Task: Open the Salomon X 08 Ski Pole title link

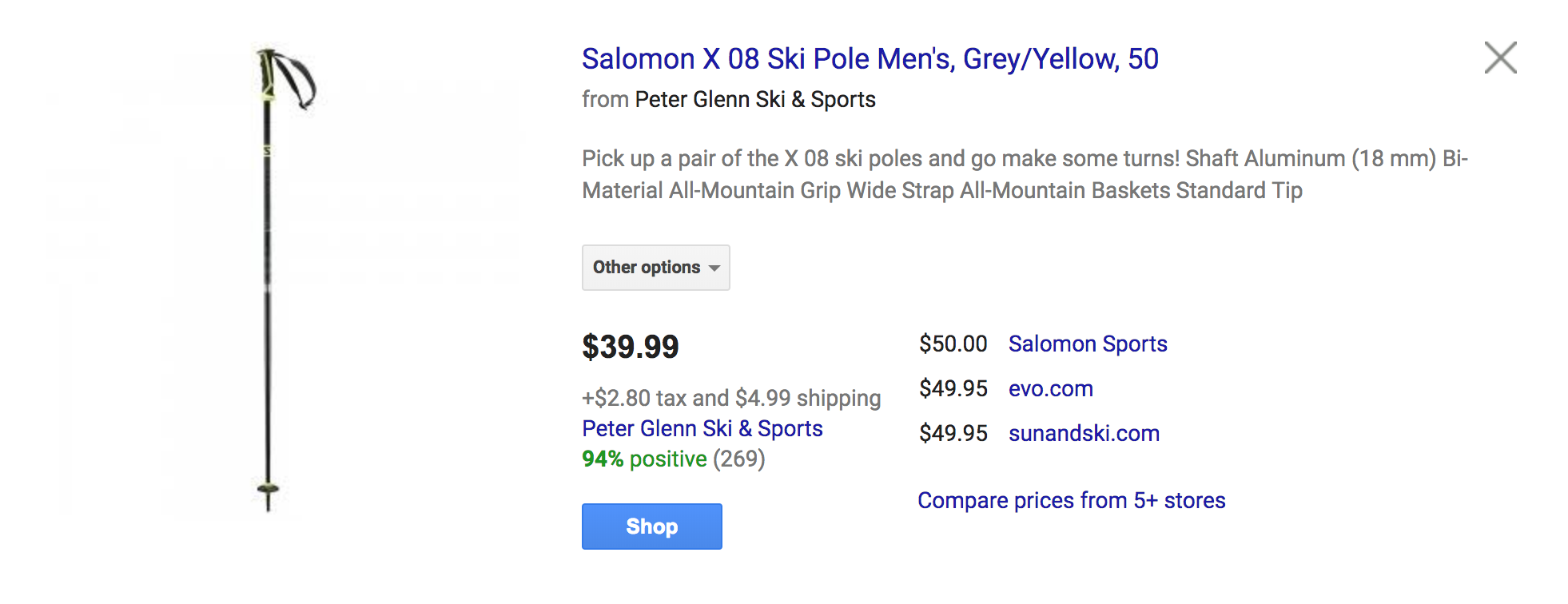Action: [870, 59]
